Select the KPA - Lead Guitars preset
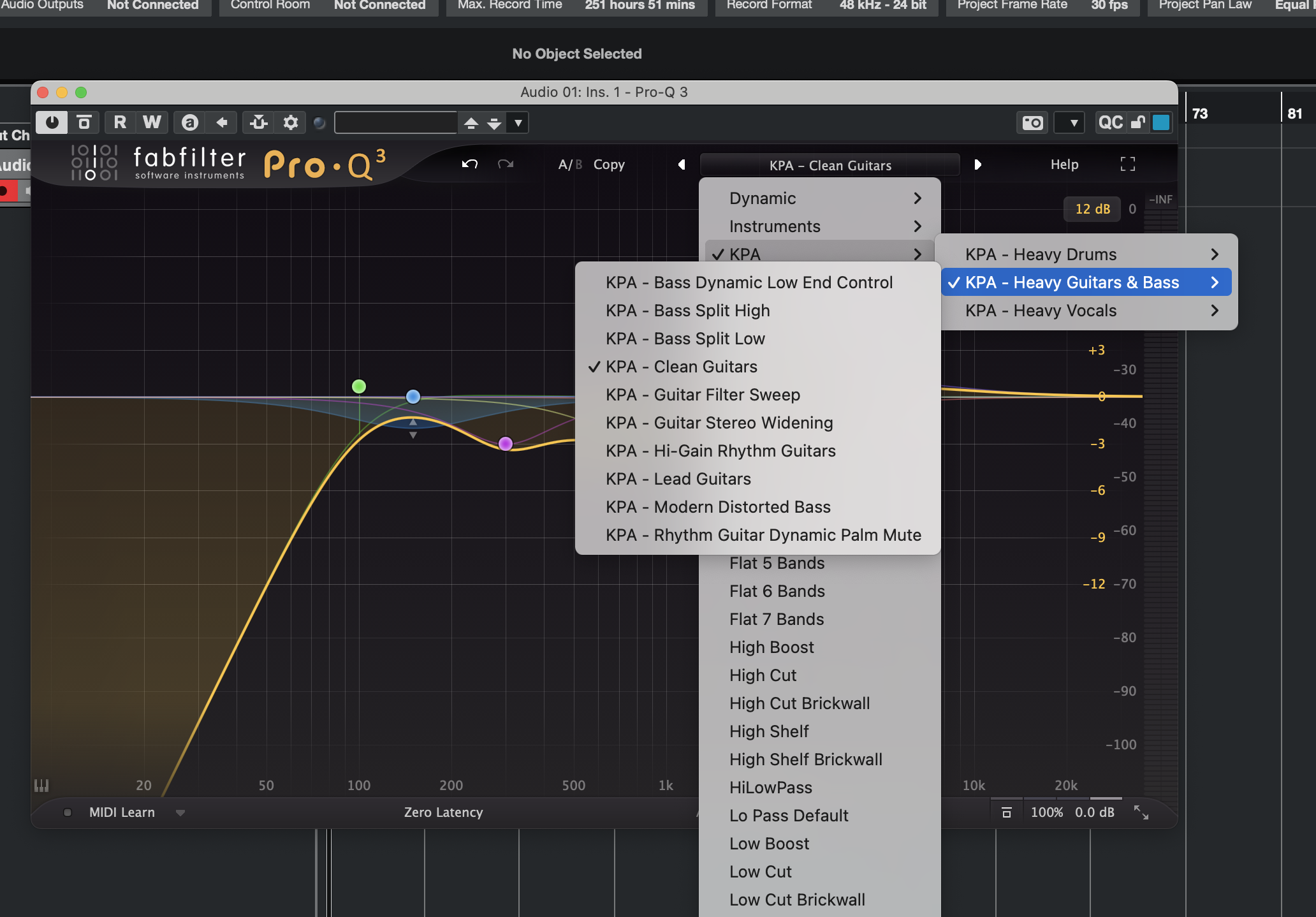 tap(678, 479)
